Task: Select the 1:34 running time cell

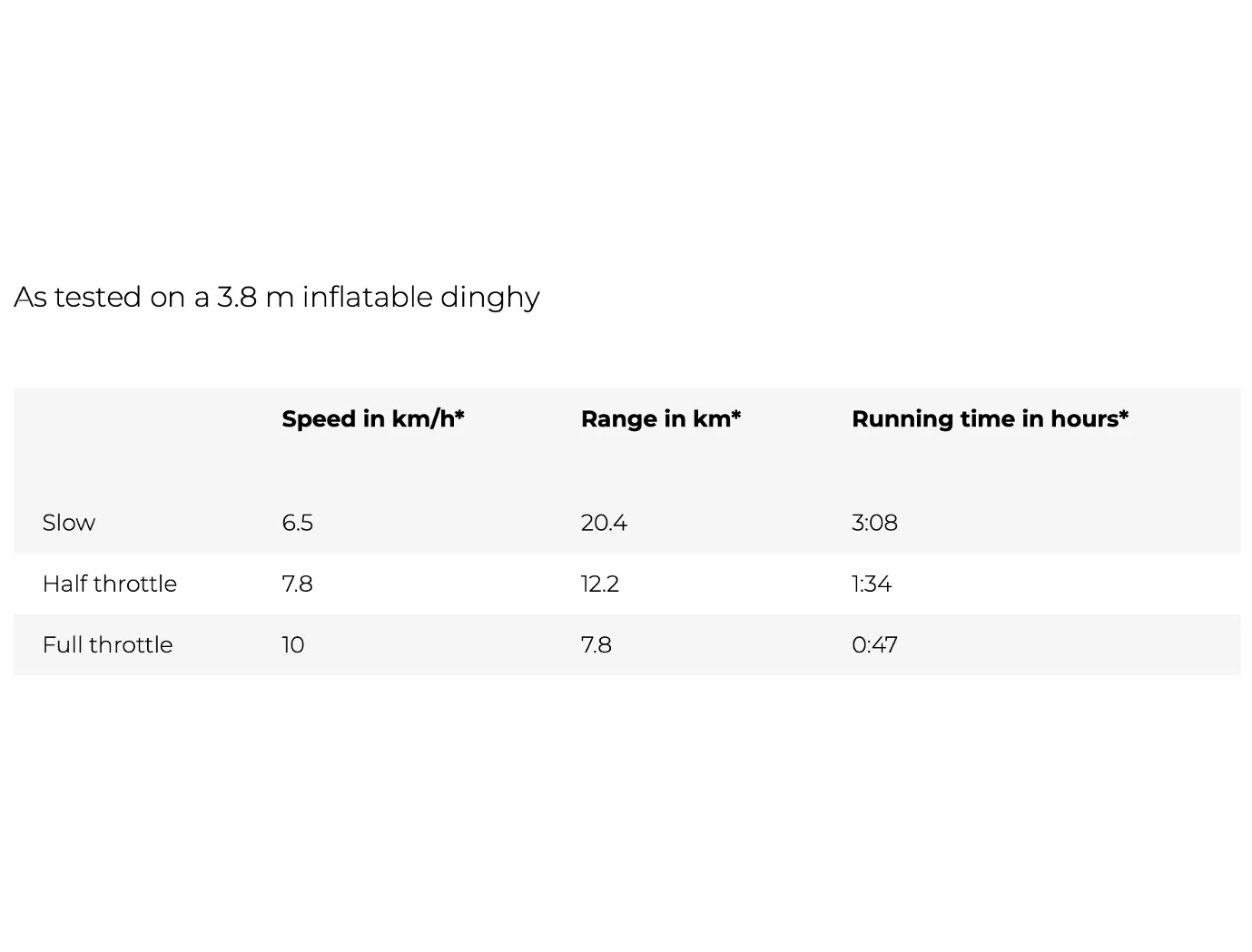Action: pyautogui.click(x=872, y=584)
